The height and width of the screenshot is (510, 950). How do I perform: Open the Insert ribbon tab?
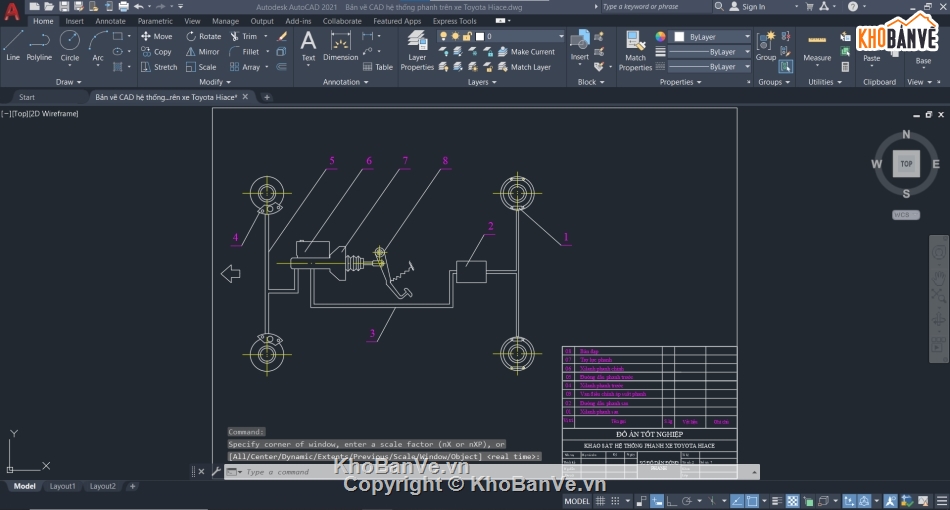tap(75, 21)
